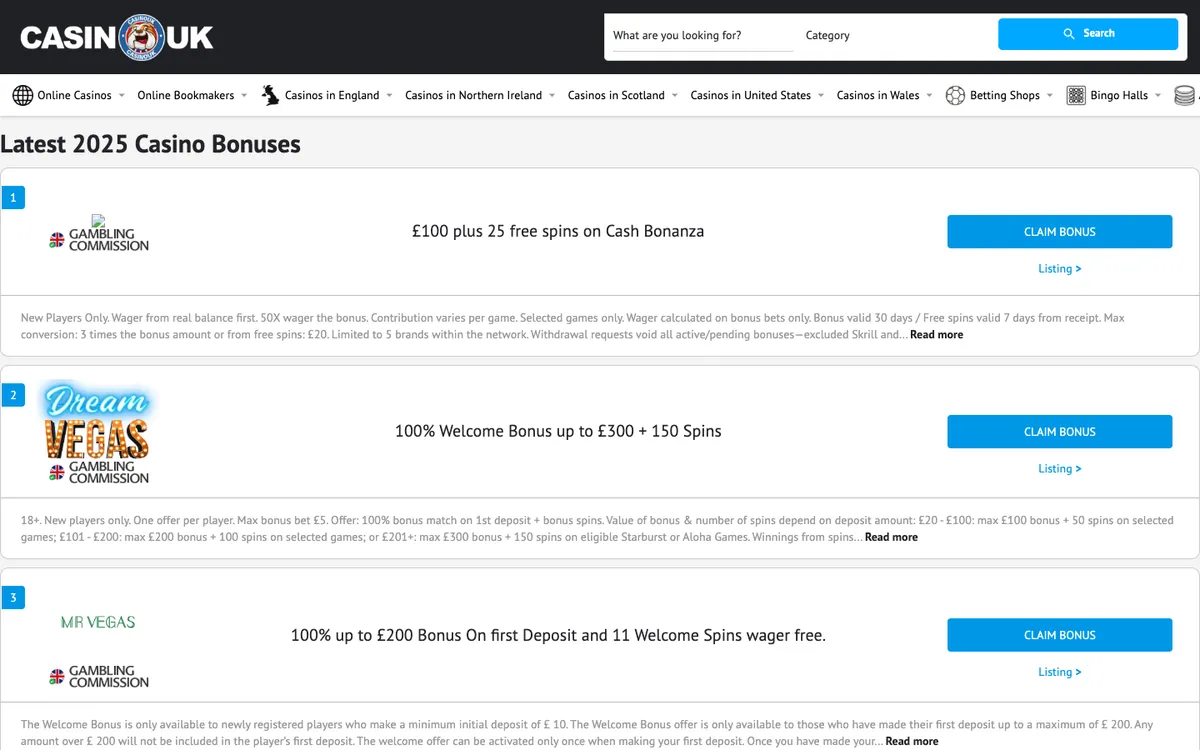Expand the Casinos in United States arrow
Viewport: 1200px width, 750px height.
click(820, 96)
